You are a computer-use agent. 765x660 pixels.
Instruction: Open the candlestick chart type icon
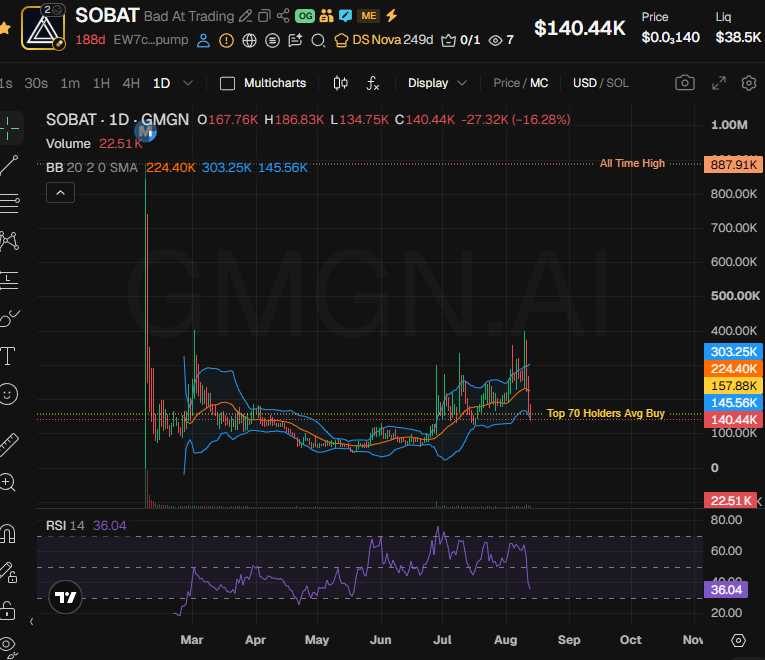tap(341, 83)
